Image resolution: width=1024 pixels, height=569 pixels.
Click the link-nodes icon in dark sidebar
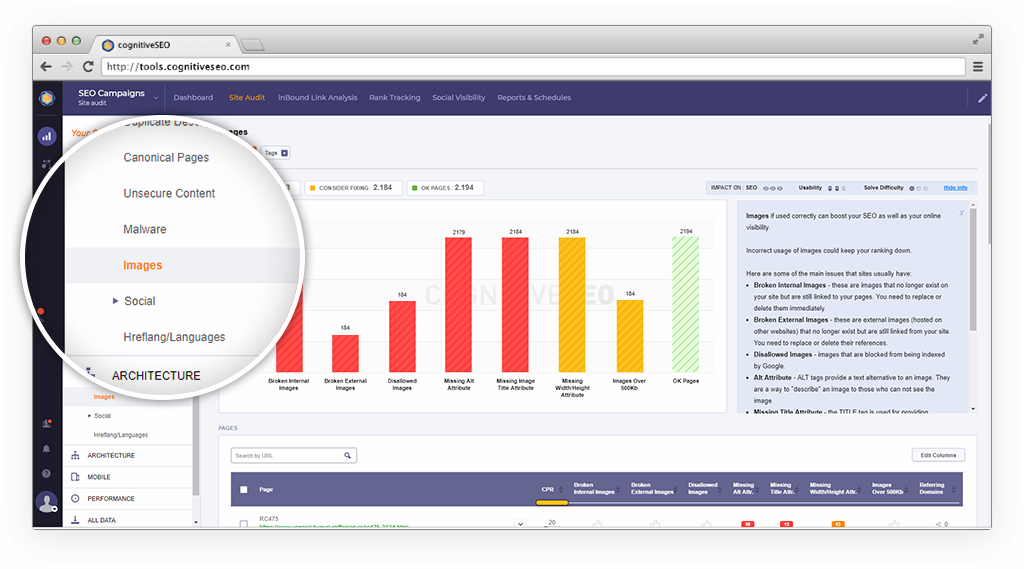[x=46, y=164]
